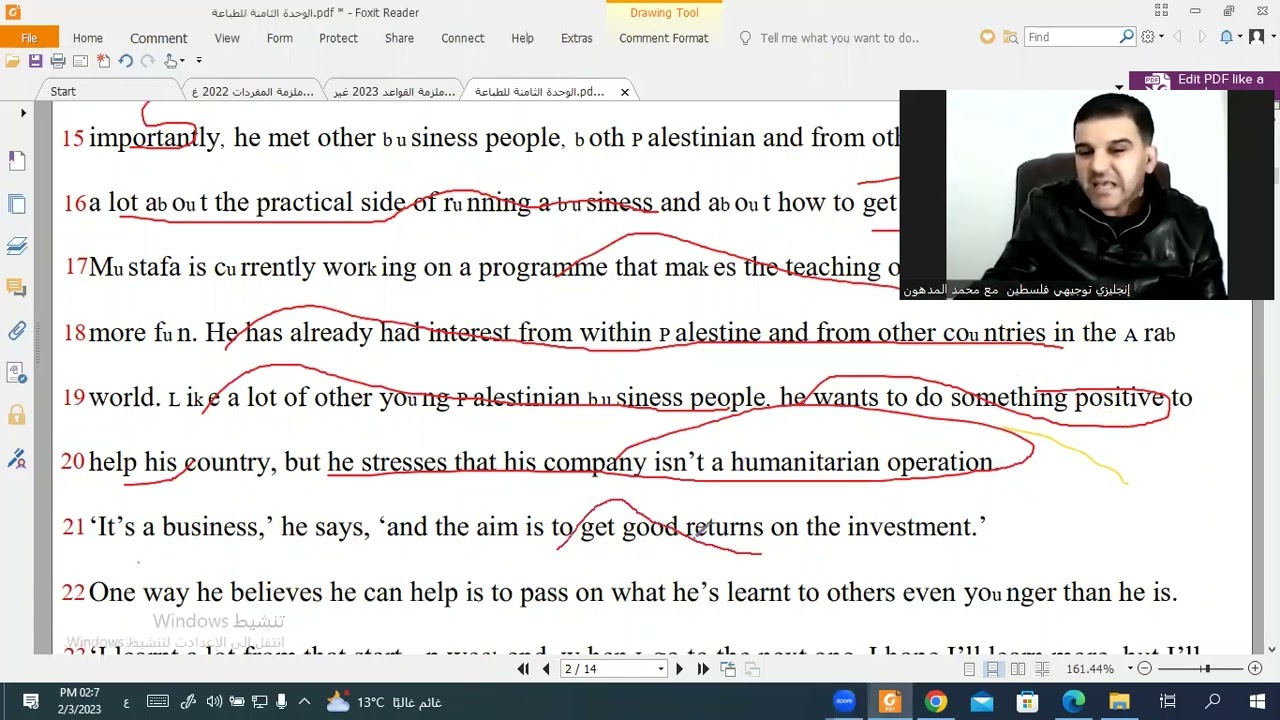Image resolution: width=1280 pixels, height=720 pixels.
Task: Open the View ribbon tab
Action: click(x=227, y=38)
